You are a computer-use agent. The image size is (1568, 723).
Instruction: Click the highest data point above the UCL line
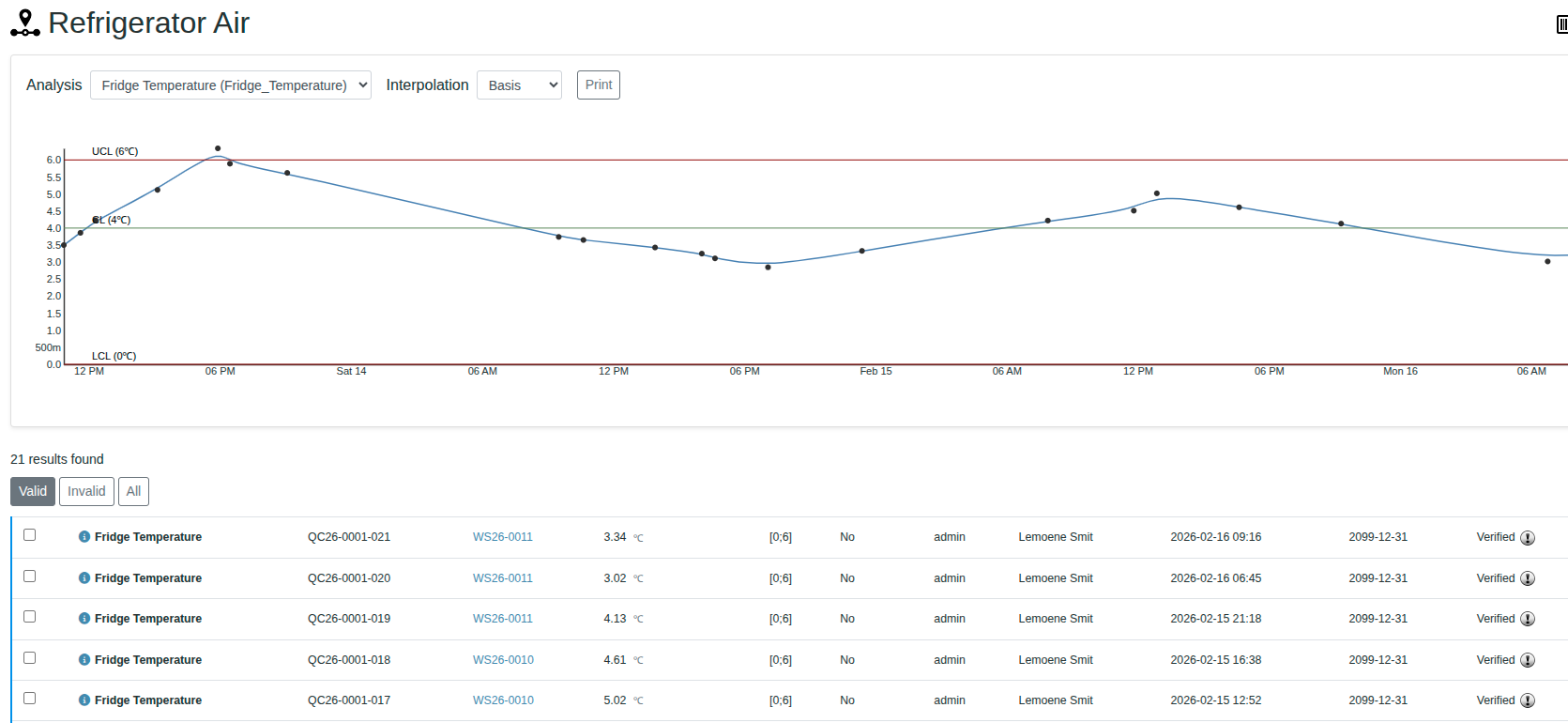pyautogui.click(x=218, y=148)
